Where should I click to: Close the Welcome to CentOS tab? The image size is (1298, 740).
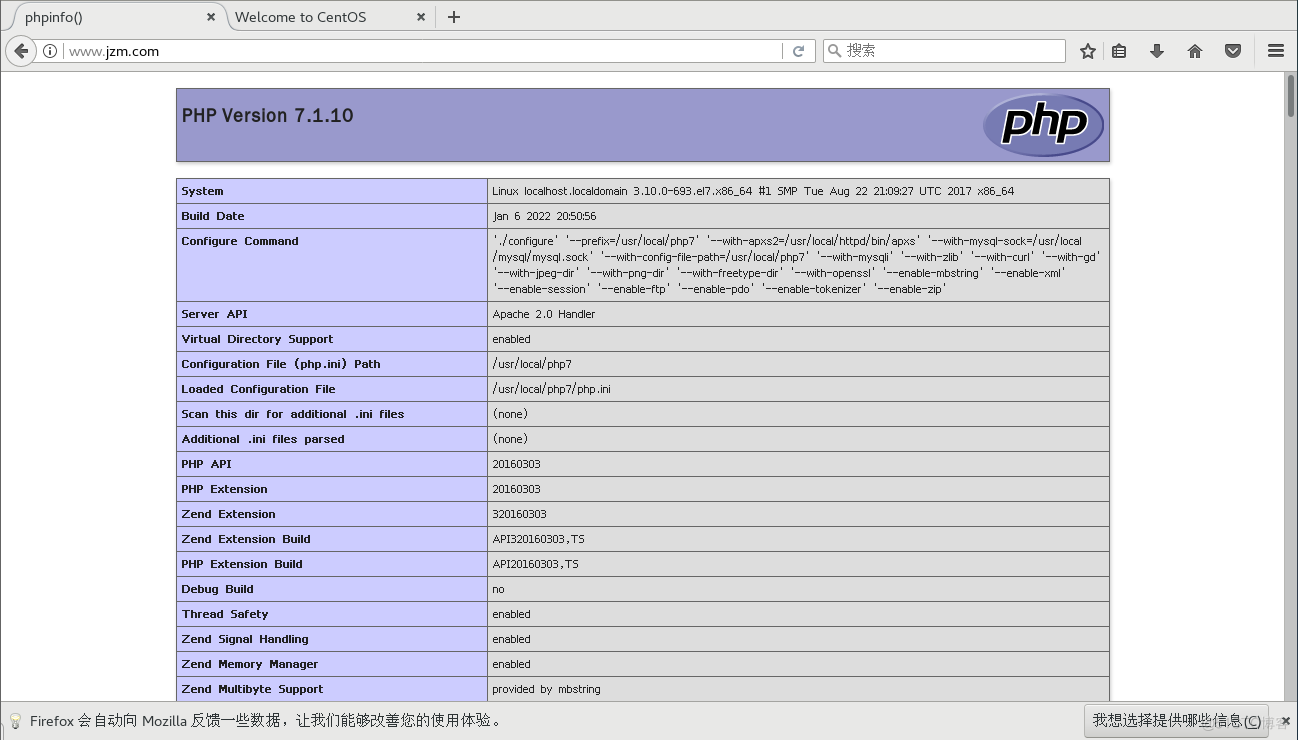click(x=421, y=17)
